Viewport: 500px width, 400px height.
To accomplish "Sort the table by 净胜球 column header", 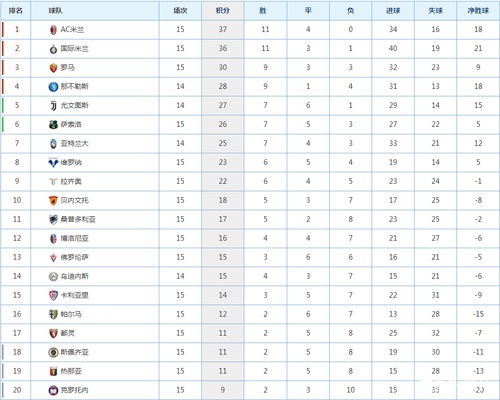I will click(478, 11).
